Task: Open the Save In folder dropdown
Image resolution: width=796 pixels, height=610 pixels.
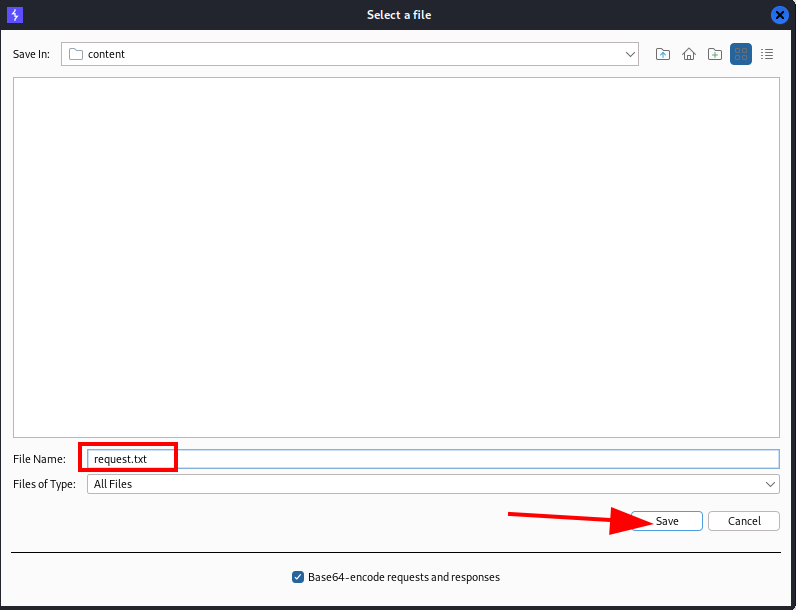Action: point(350,54)
